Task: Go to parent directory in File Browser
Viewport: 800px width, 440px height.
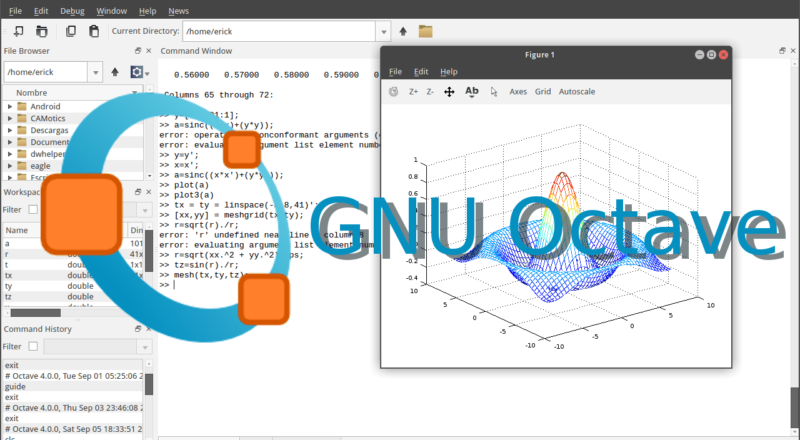Action: tap(115, 72)
